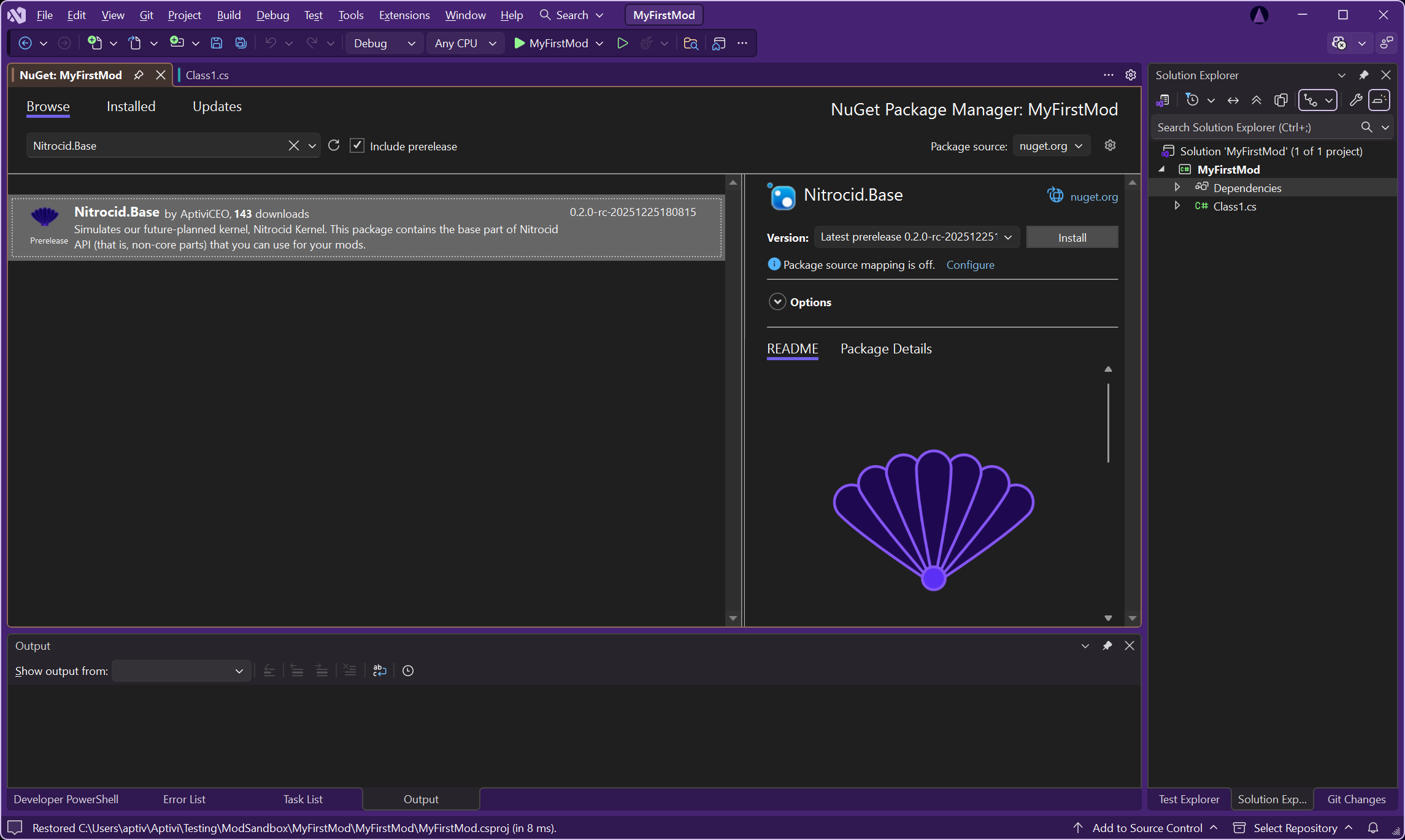The width and height of the screenshot is (1405, 840).
Task: Click the Save All toolbar icon
Action: click(241, 43)
